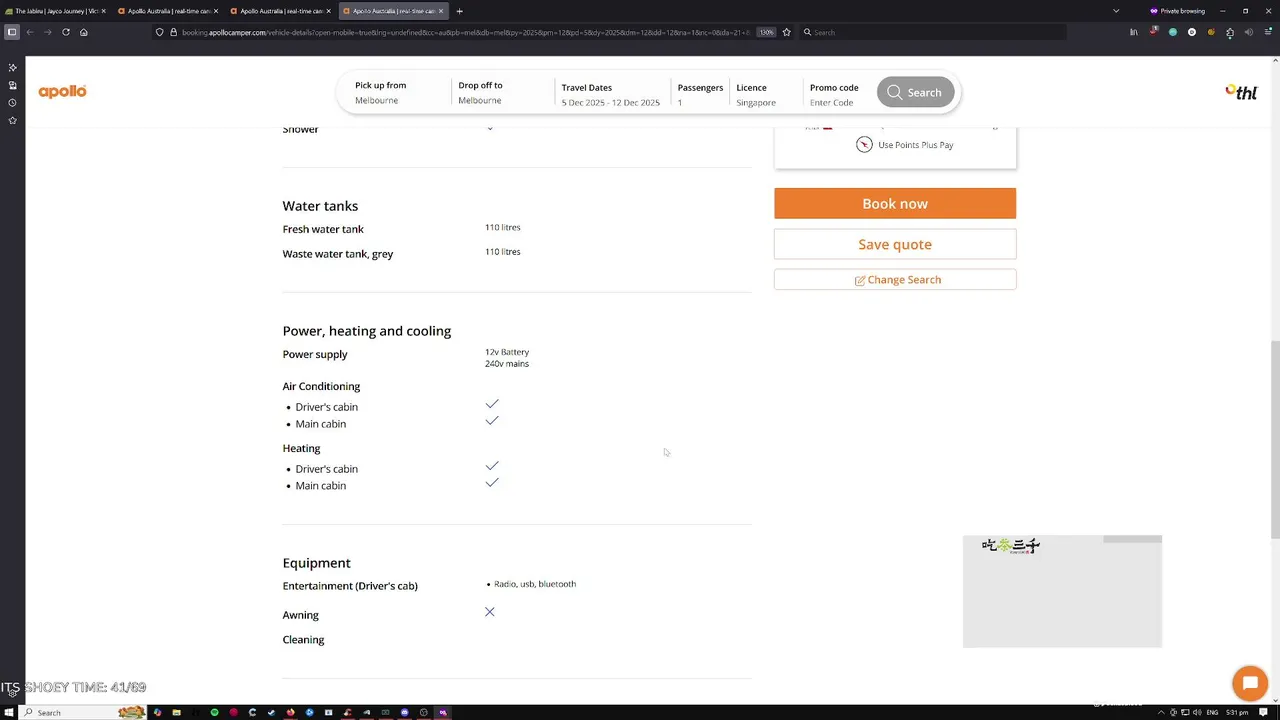
Task: Click the sidebar bookmarks star icon
Action: pos(12,120)
